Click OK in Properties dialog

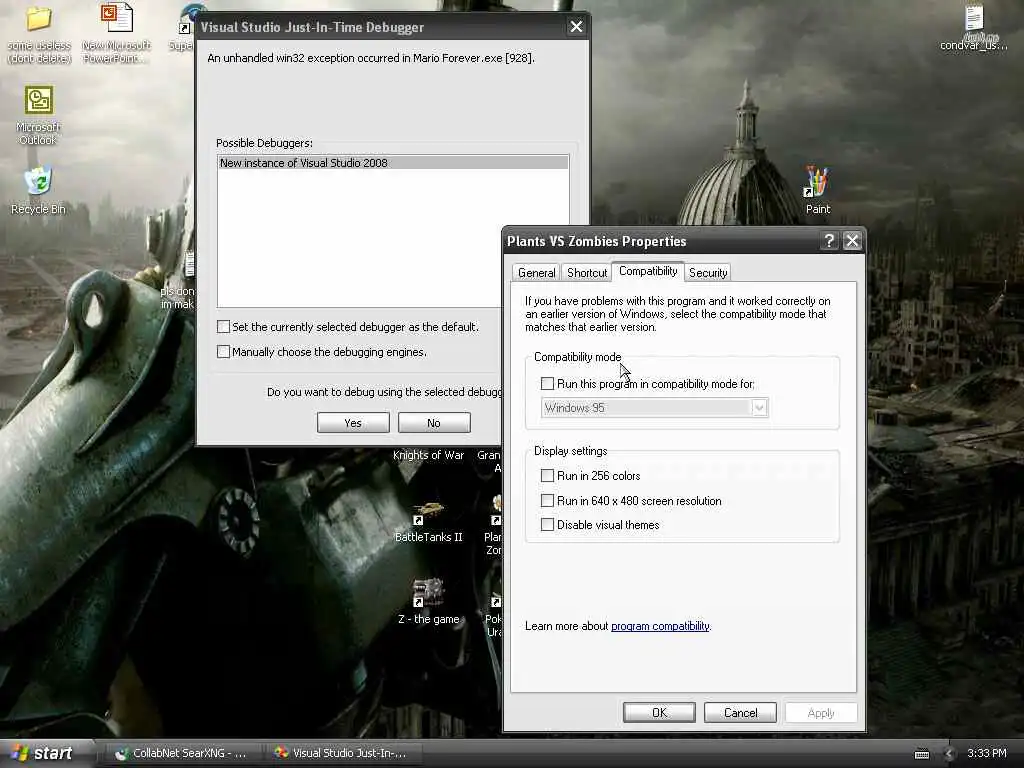(x=659, y=712)
